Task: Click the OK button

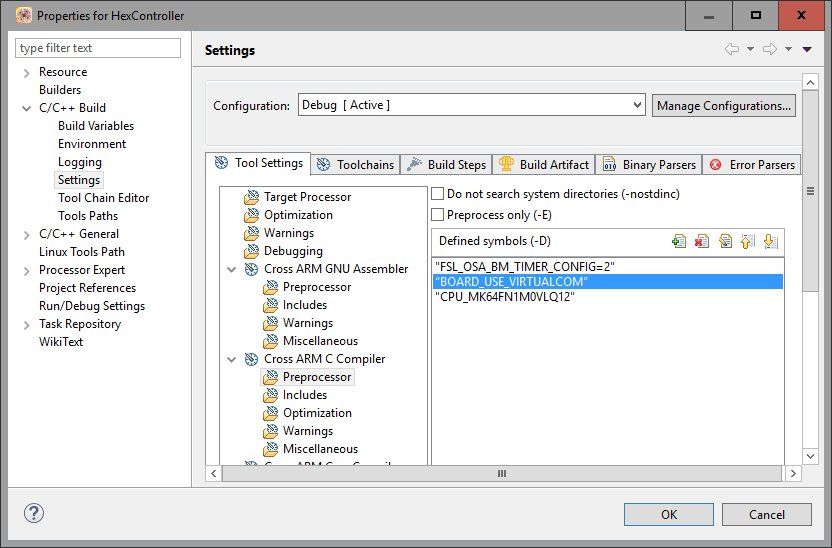Action: (669, 514)
